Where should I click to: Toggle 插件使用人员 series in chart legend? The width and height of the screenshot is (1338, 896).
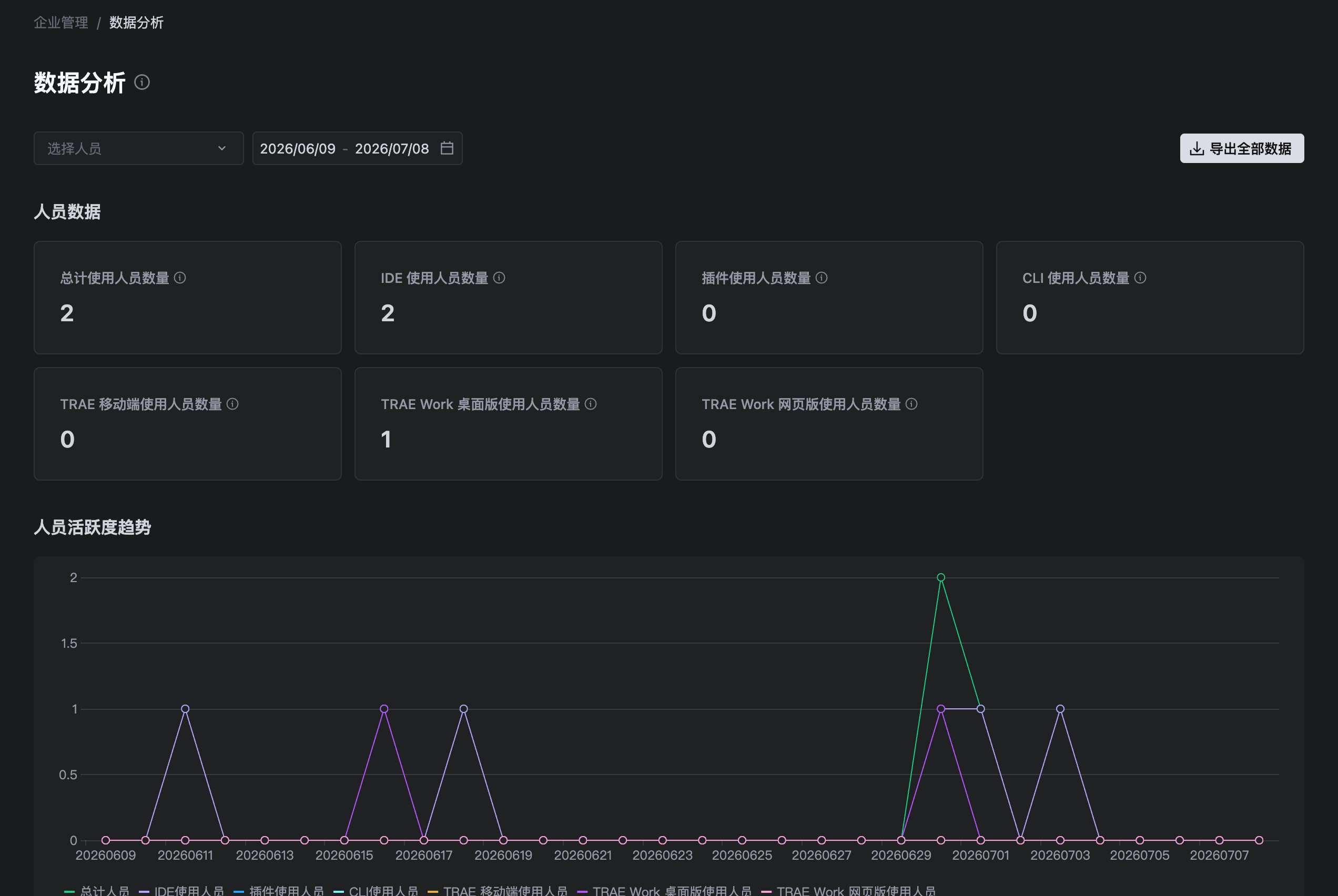[x=278, y=890]
